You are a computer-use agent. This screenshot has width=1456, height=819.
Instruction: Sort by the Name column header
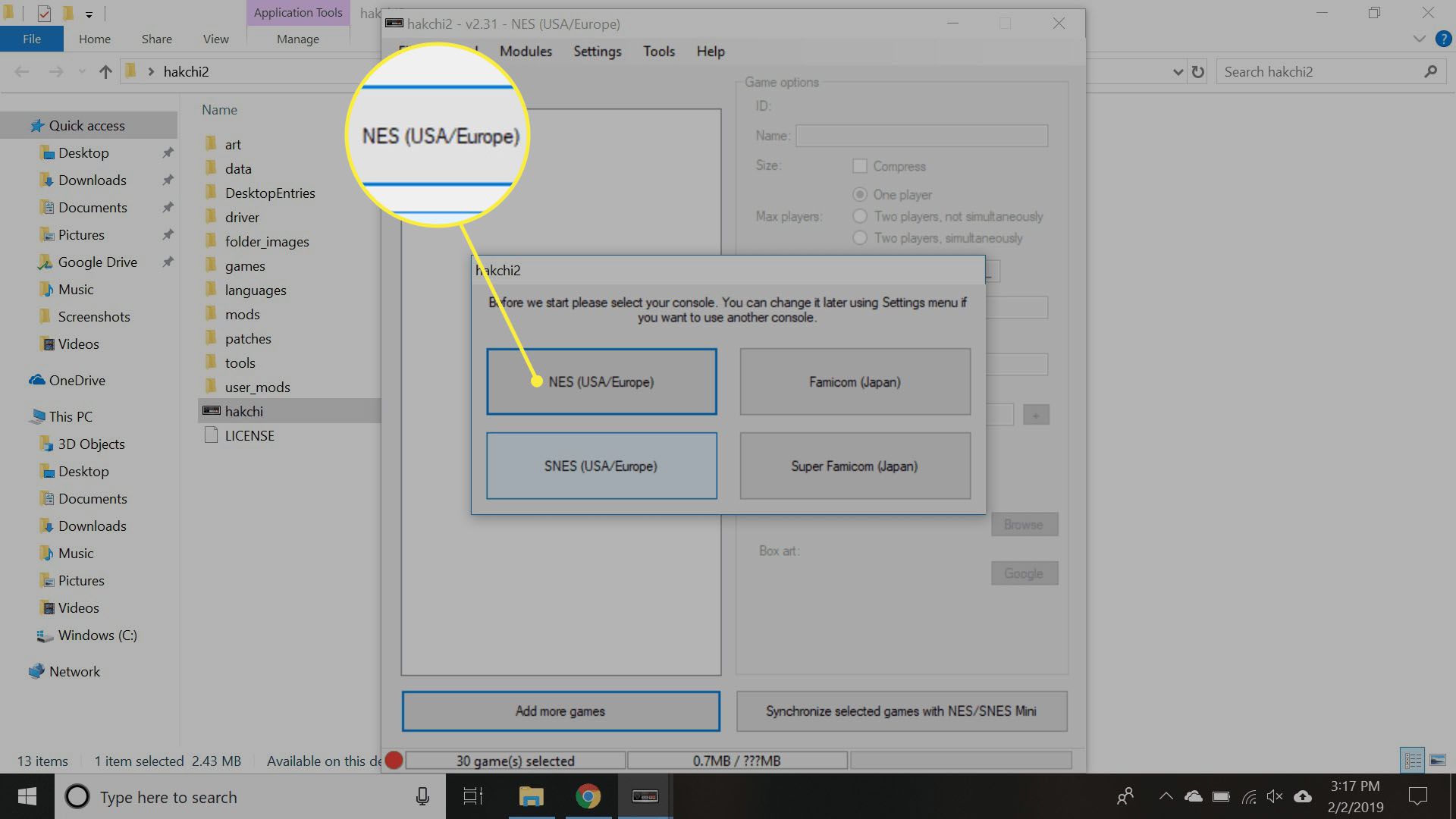tap(219, 109)
